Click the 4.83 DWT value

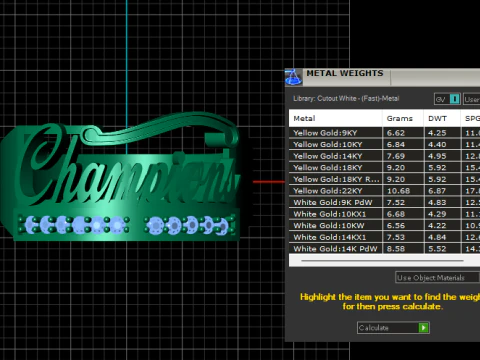click(x=437, y=202)
